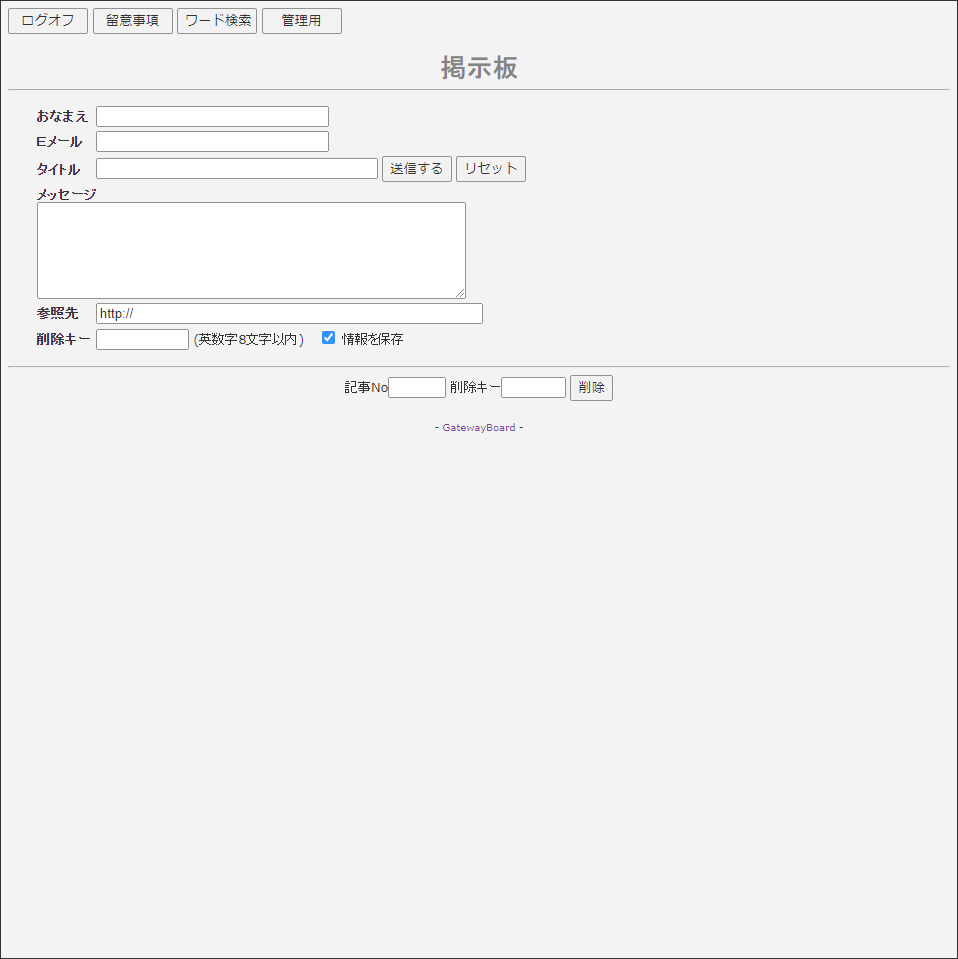The height and width of the screenshot is (959, 958).
Task: Click the 記事No input box
Action: click(417, 388)
